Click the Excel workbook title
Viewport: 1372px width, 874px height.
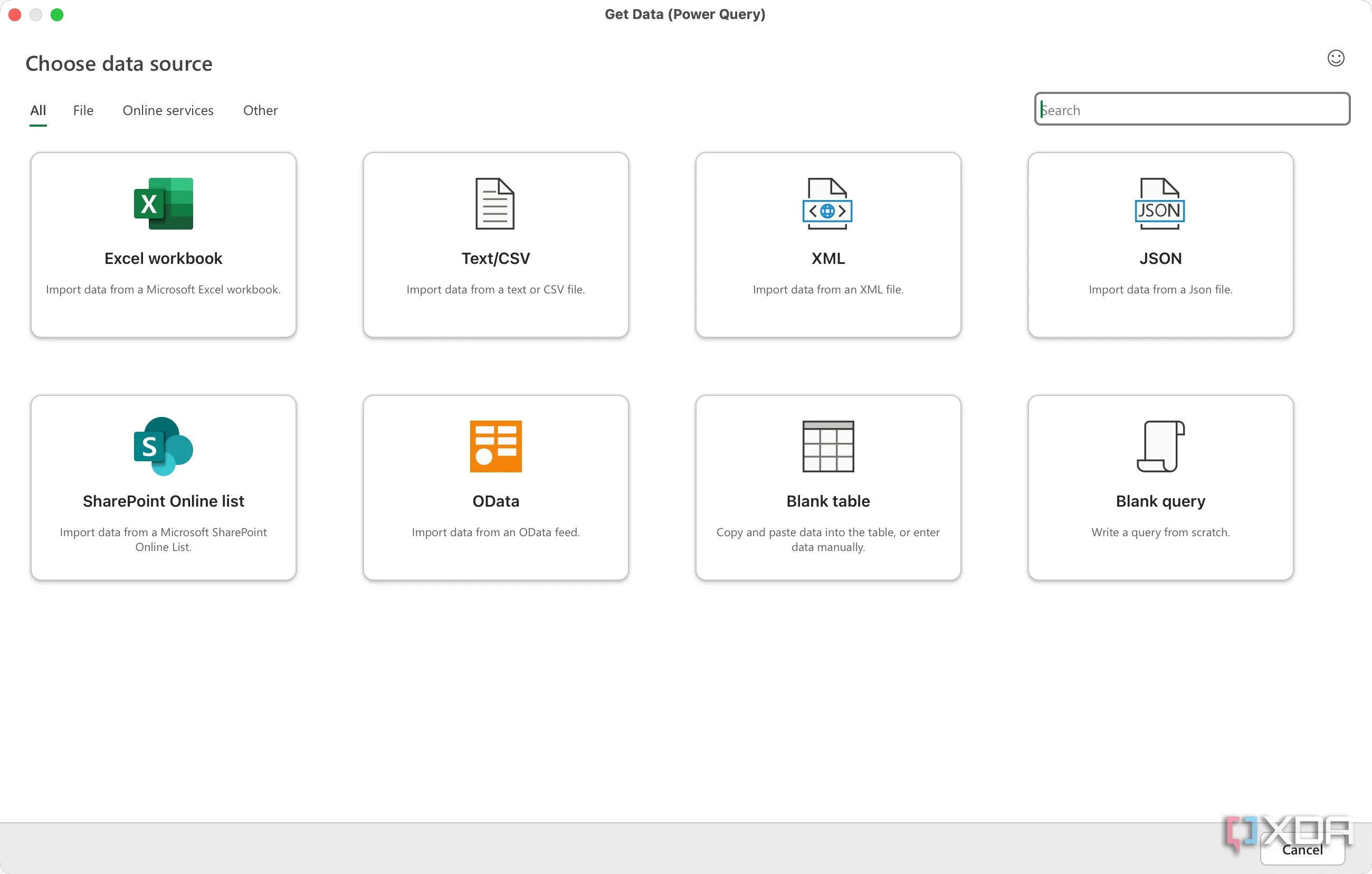(x=164, y=258)
